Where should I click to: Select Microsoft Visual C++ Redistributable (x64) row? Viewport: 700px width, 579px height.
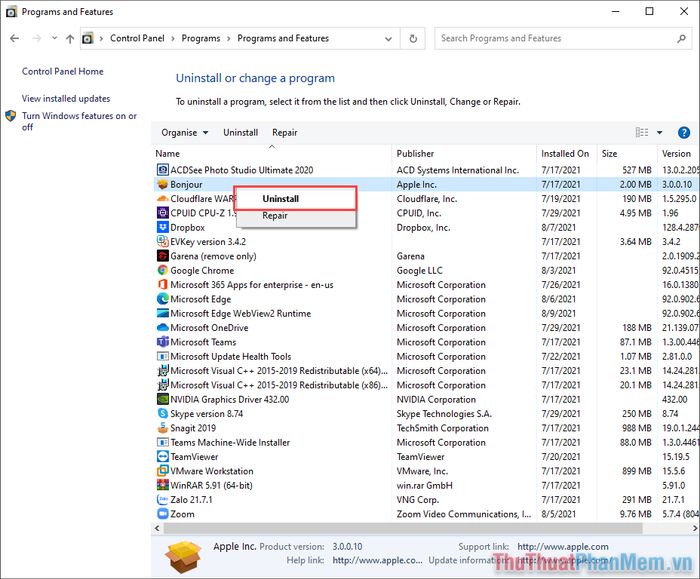pyautogui.click(x=426, y=371)
